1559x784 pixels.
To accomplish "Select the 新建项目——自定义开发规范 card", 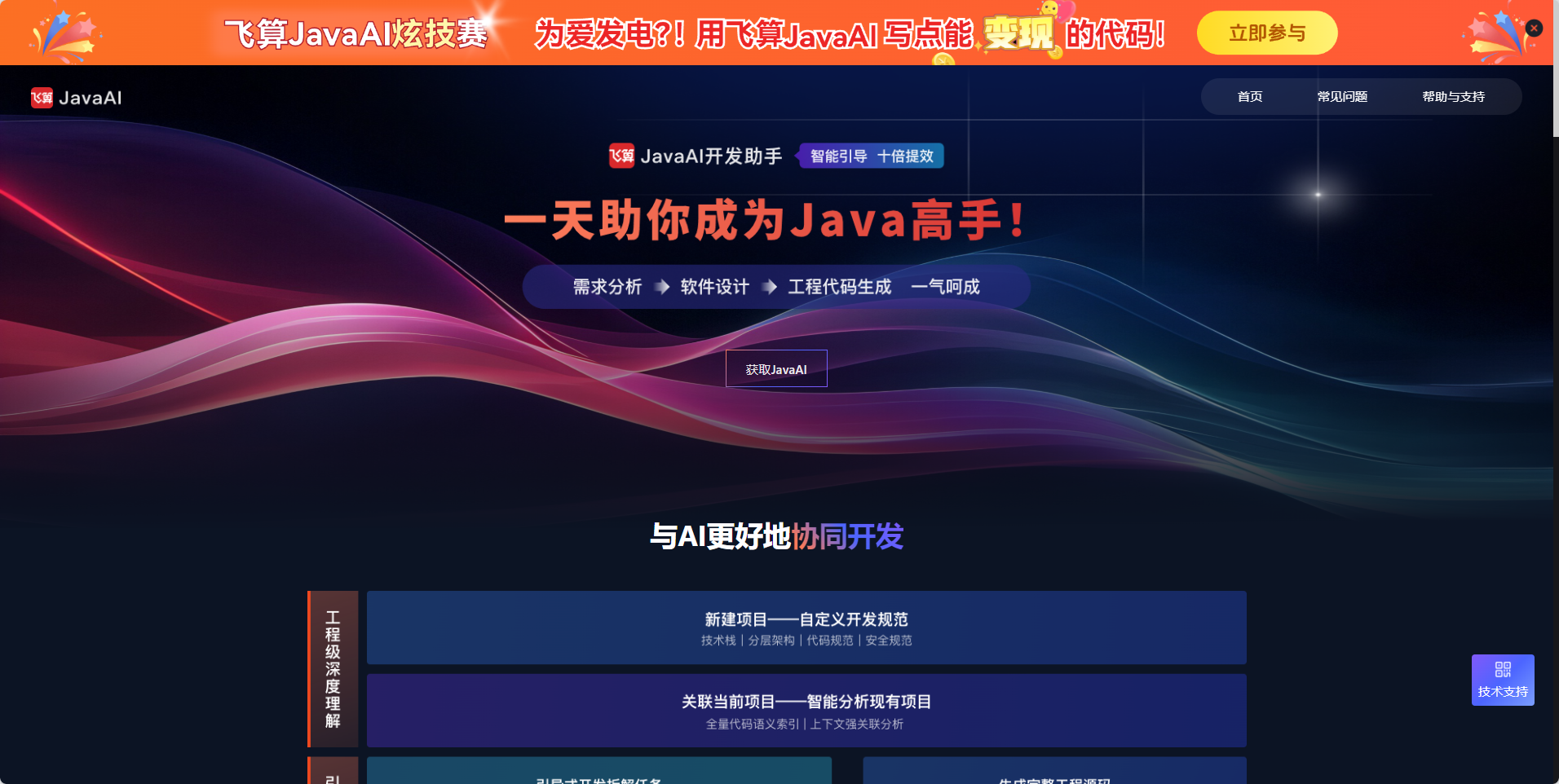I will 806,628.
